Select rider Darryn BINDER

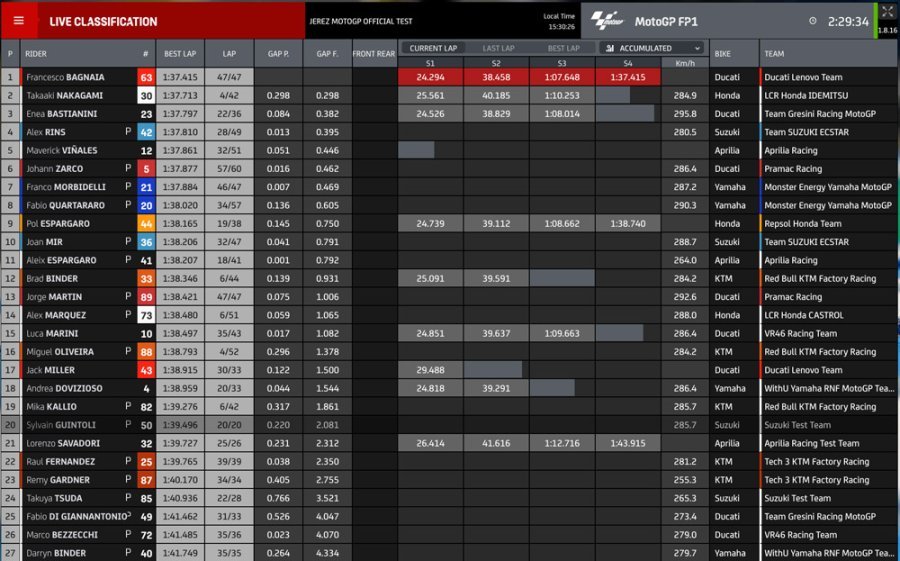(x=56, y=553)
